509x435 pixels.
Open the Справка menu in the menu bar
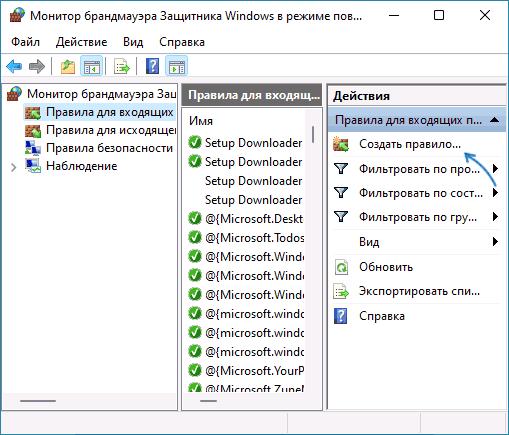182,42
